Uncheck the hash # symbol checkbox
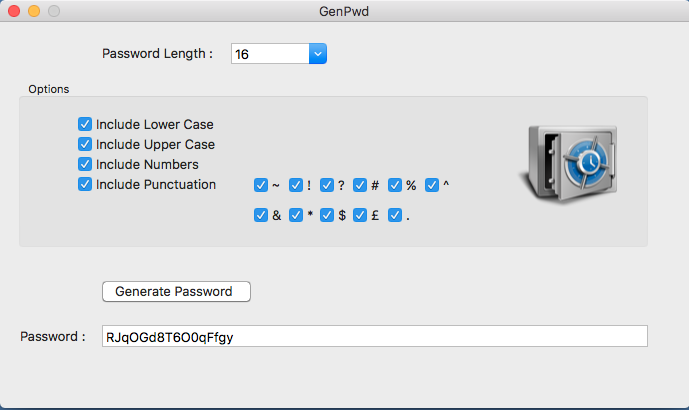 (x=359, y=185)
